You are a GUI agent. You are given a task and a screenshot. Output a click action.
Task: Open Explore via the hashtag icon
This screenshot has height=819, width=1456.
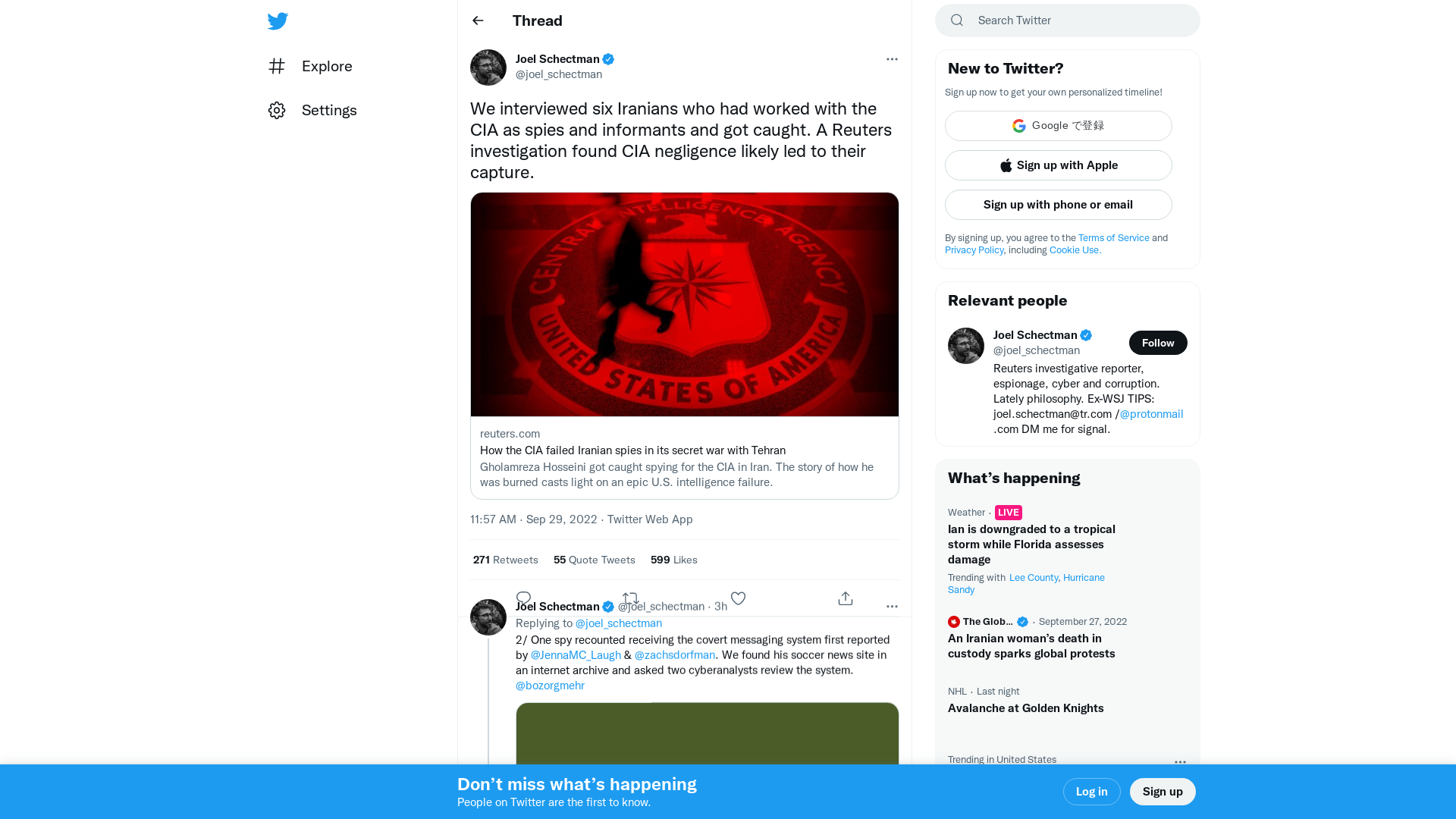tap(277, 66)
